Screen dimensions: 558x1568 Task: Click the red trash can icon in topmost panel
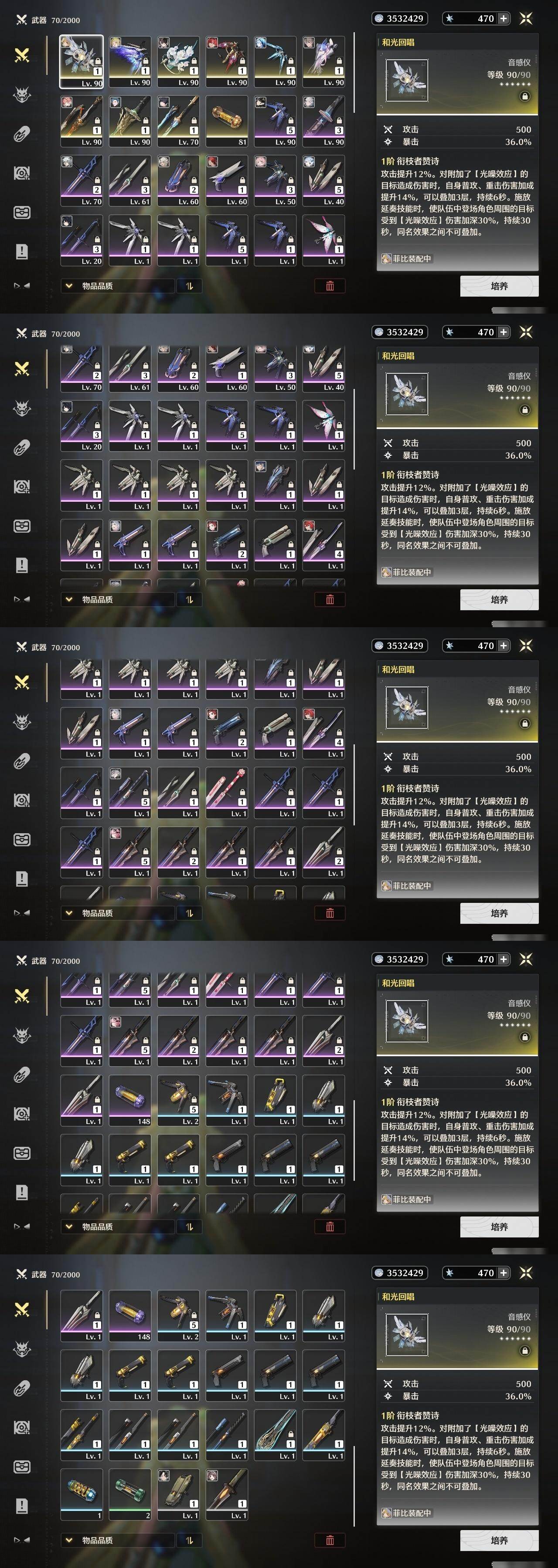click(x=330, y=285)
